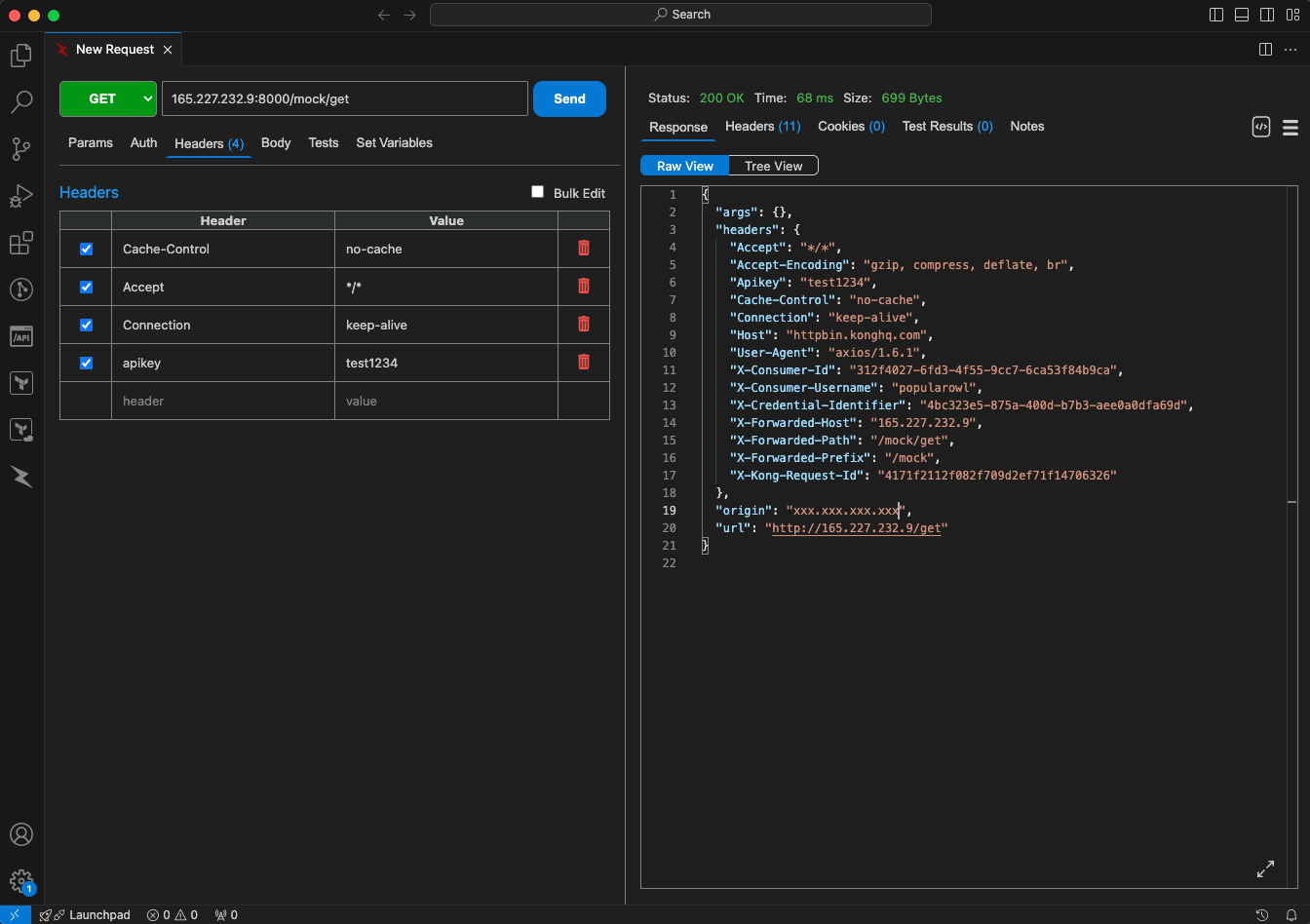Delete the Cache-Control header row
1310x924 pixels.
point(584,248)
